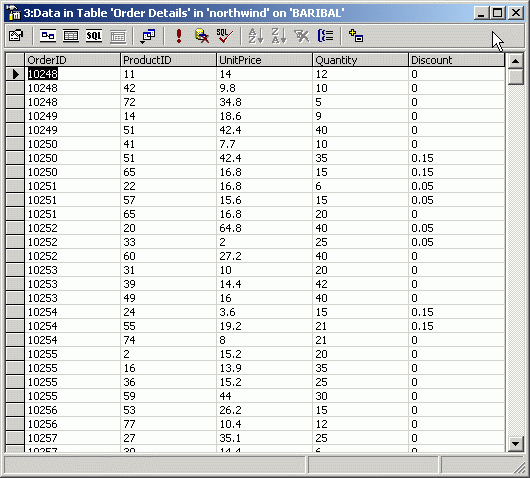Viewport: 530px width, 478px height.
Task: Click ProductID cell 27
Action: (x=168, y=438)
